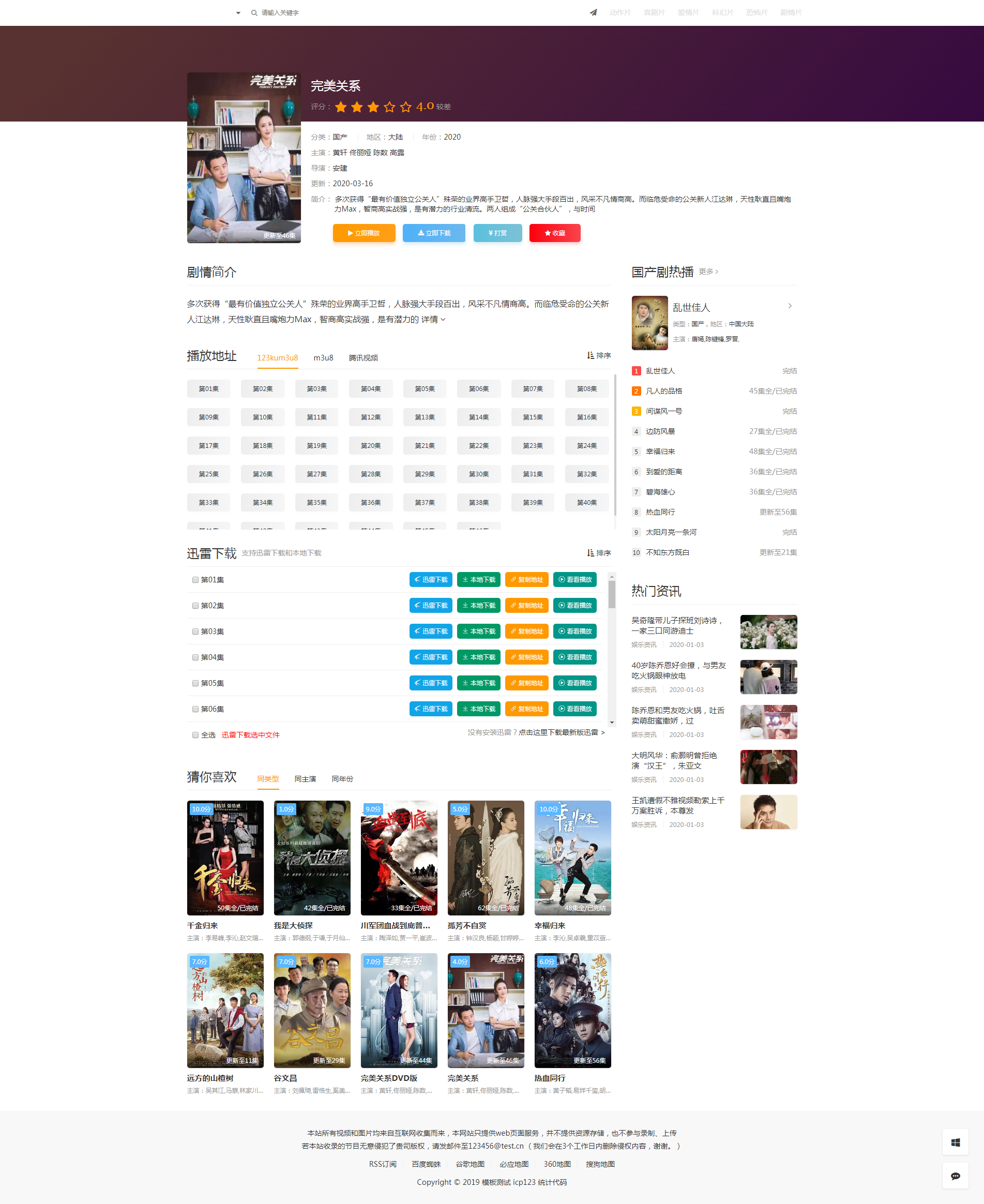Click the paper plane navigation icon
This screenshot has width=984, height=1204.
[x=593, y=12]
